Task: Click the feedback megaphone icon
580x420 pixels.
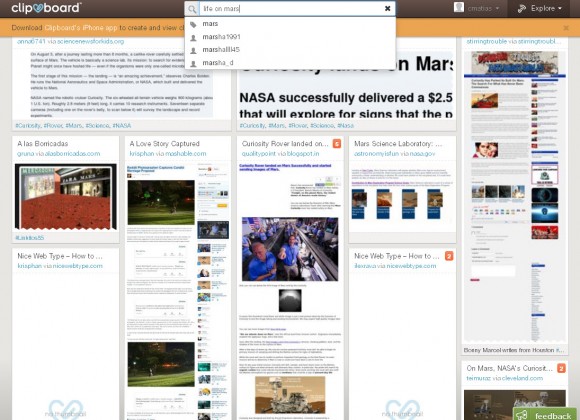Action: (x=522, y=415)
